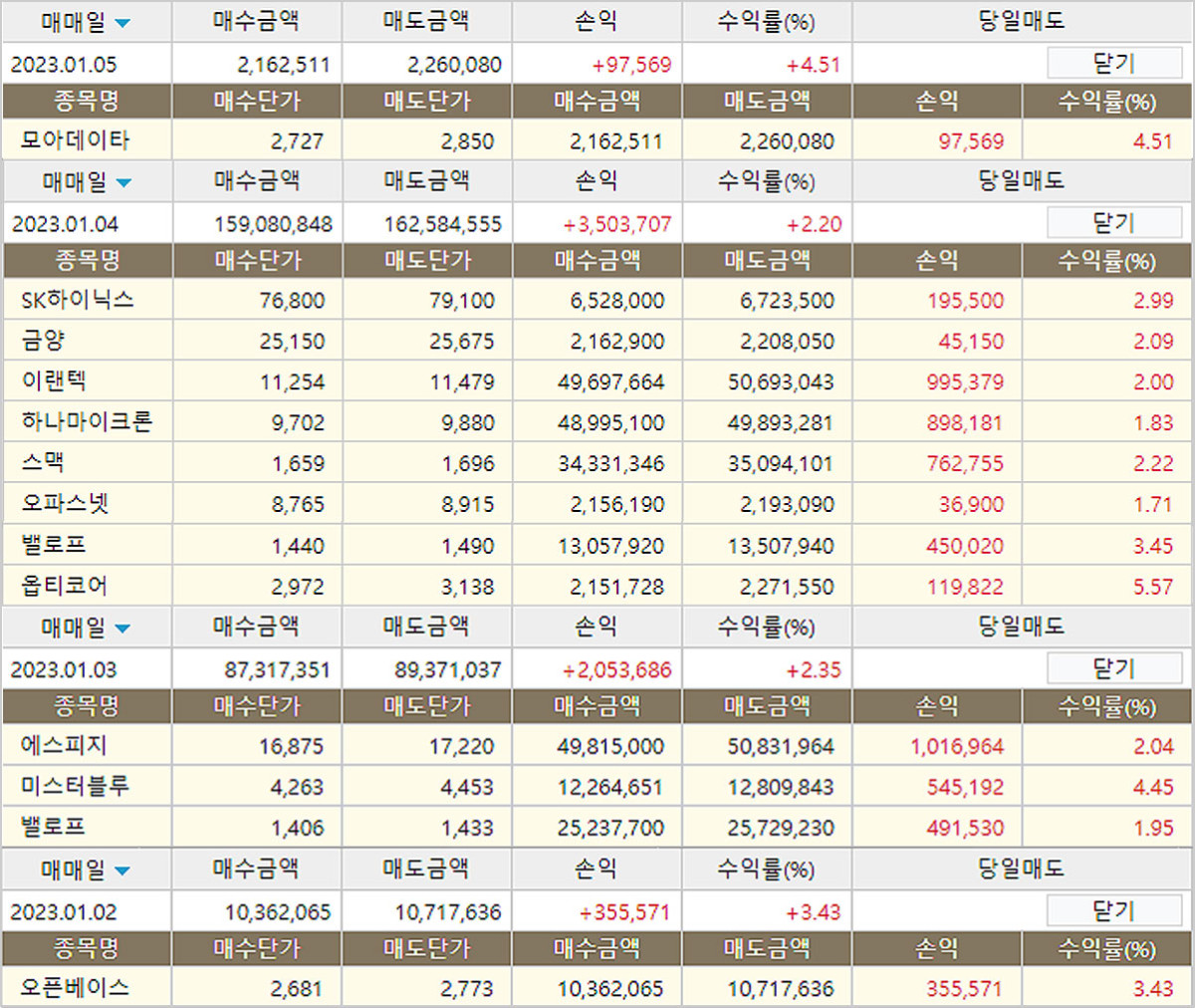Select the 모아데이타 stock row

(x=75, y=140)
